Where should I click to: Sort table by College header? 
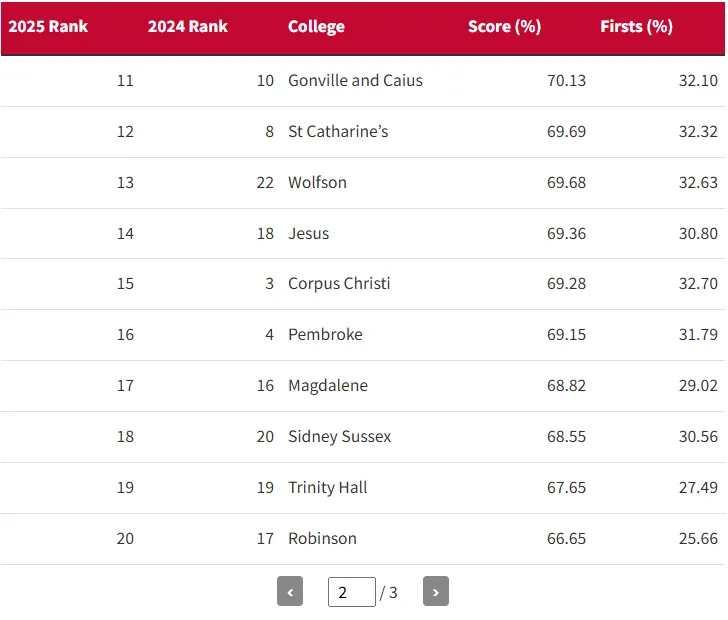pyautogui.click(x=316, y=27)
